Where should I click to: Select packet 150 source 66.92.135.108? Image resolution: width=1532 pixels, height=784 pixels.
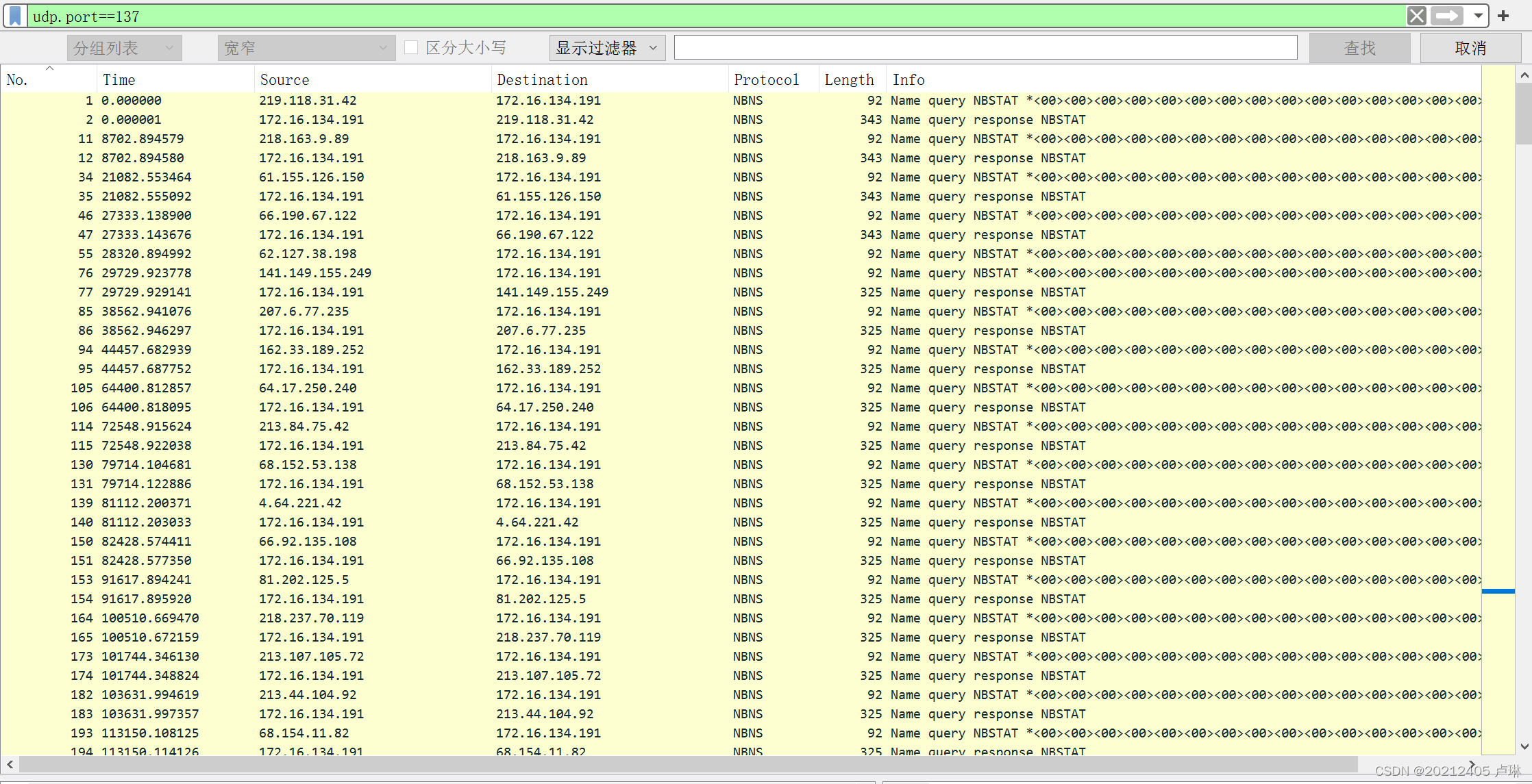[741, 542]
